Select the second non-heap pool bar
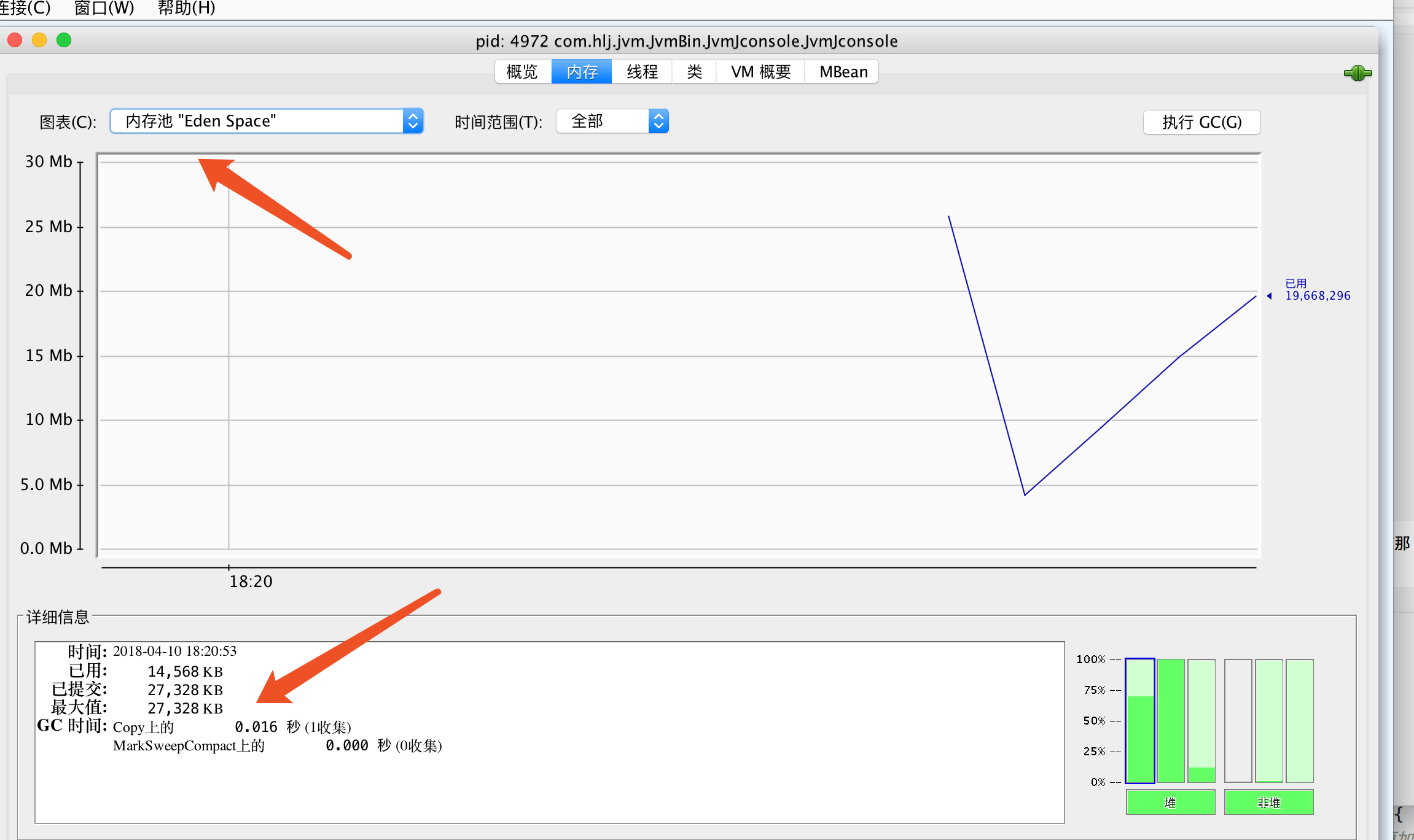Screen dimensions: 1414x840 coord(1268,721)
